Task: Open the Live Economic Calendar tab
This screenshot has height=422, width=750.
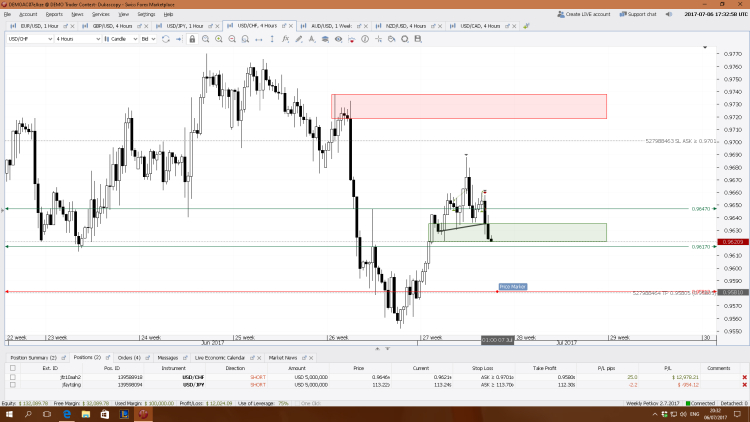Action: tap(220, 358)
